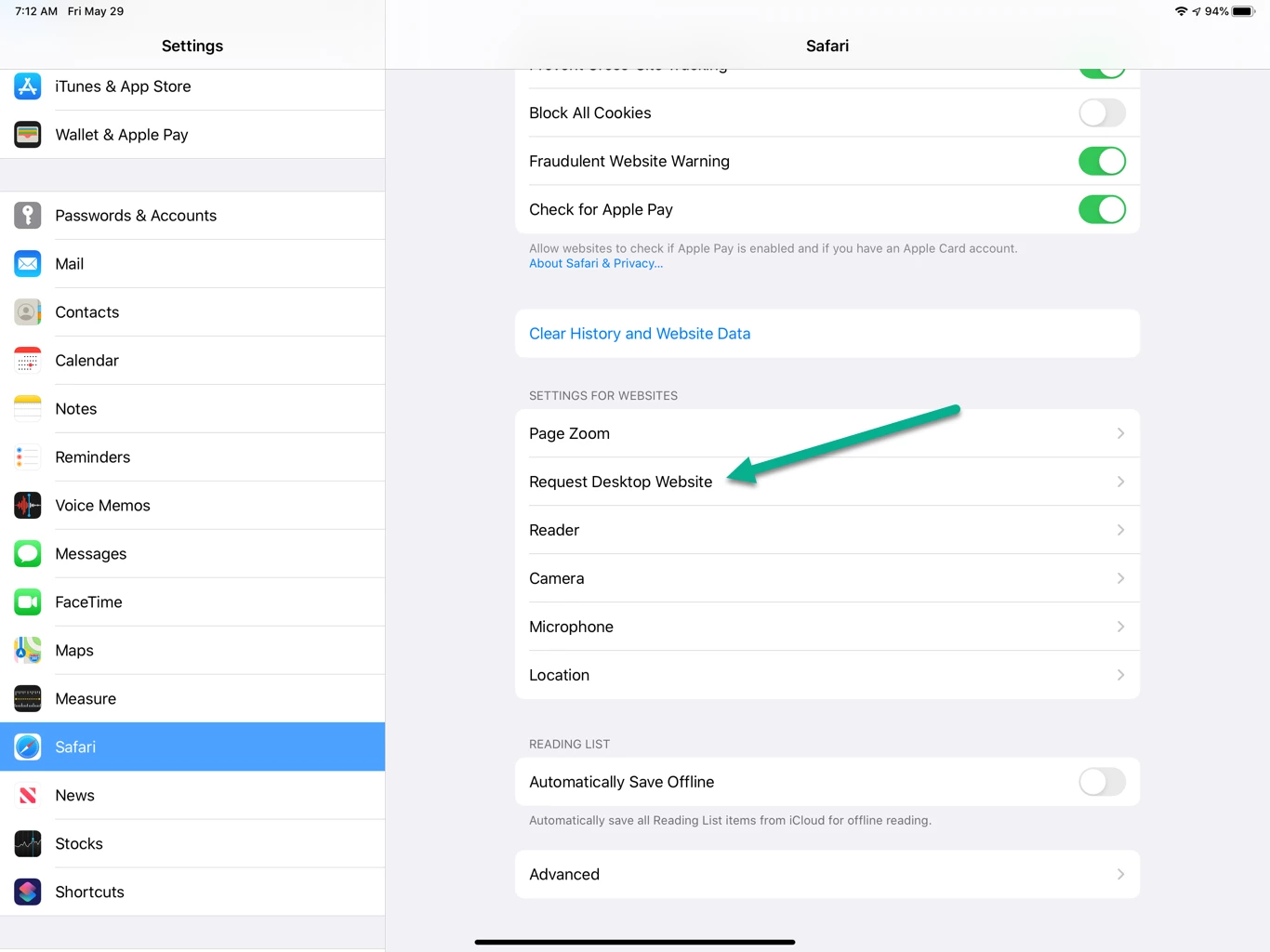Enable Automatically Save Offline switch

(x=1102, y=782)
